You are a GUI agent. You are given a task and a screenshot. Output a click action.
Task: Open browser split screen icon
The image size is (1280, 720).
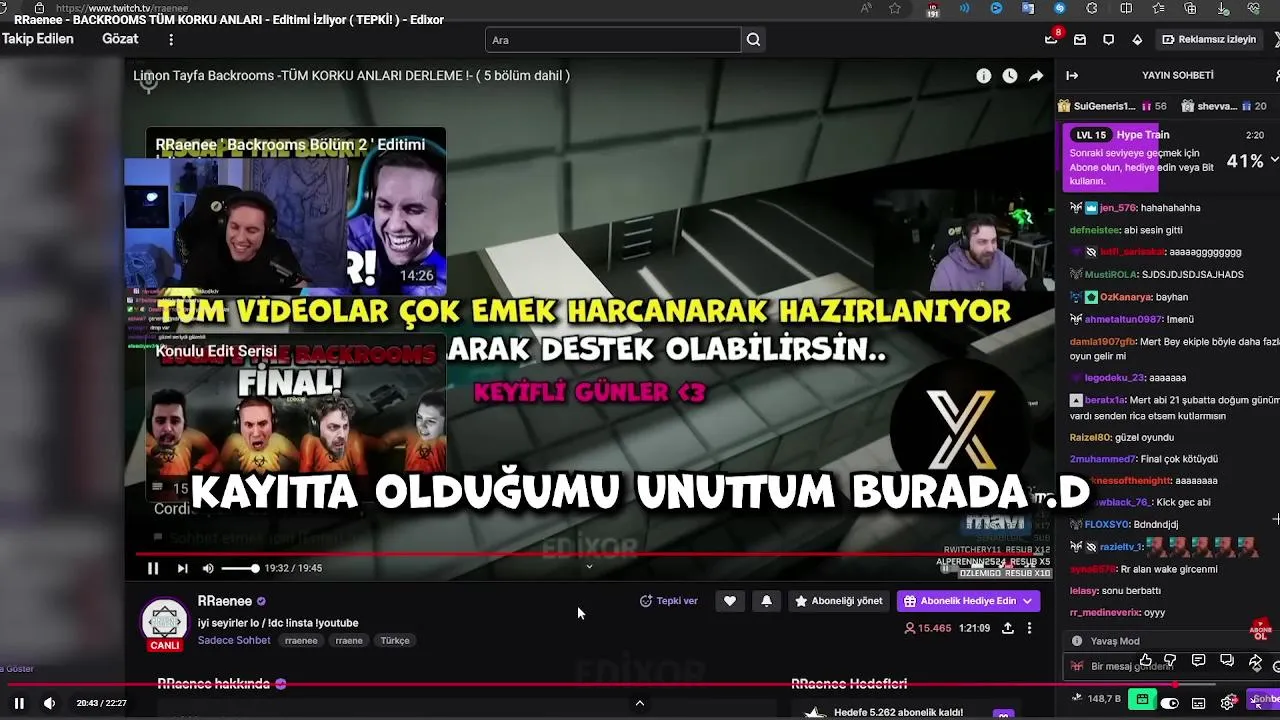pyautogui.click(x=1126, y=8)
